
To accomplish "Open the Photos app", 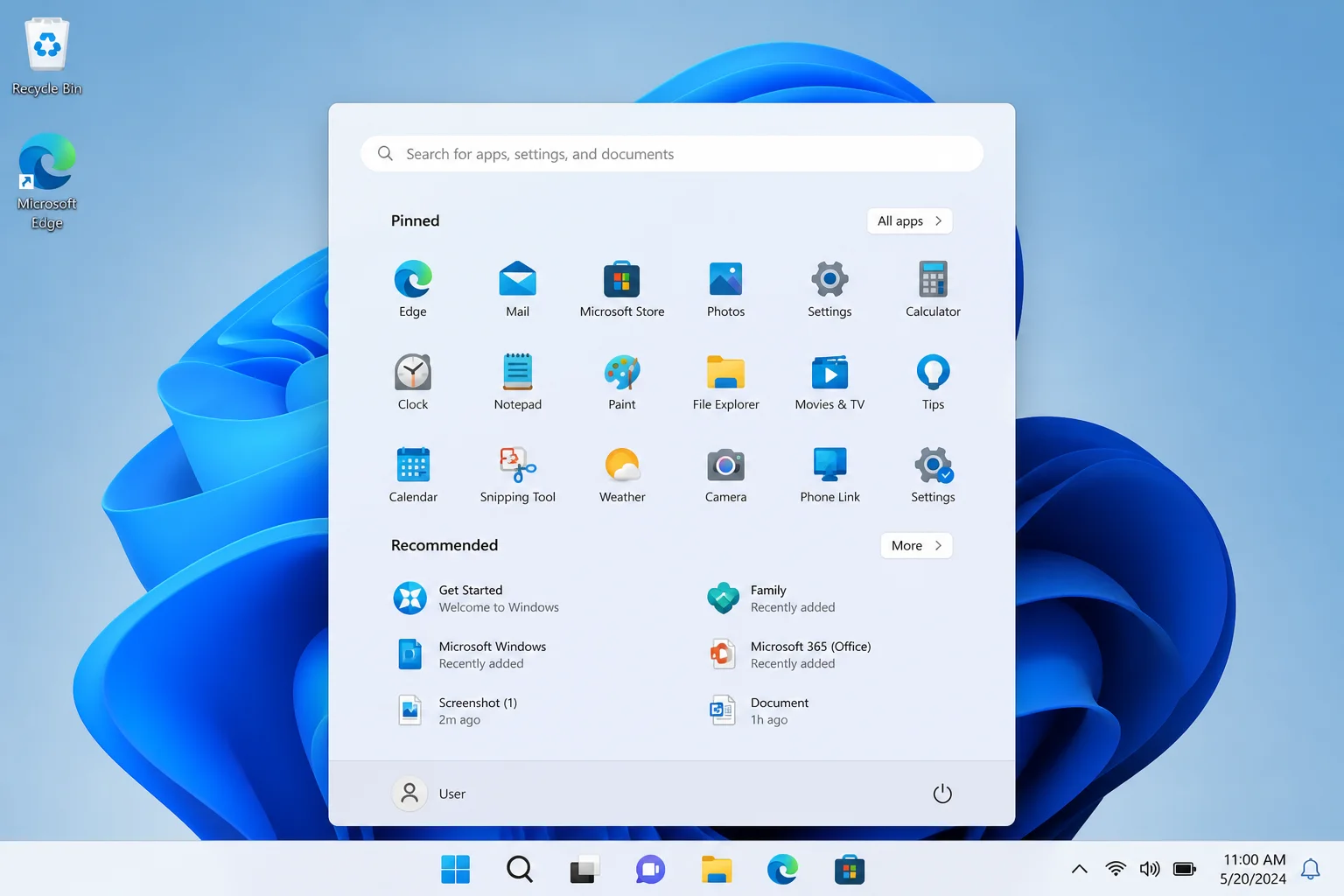I will [x=725, y=290].
